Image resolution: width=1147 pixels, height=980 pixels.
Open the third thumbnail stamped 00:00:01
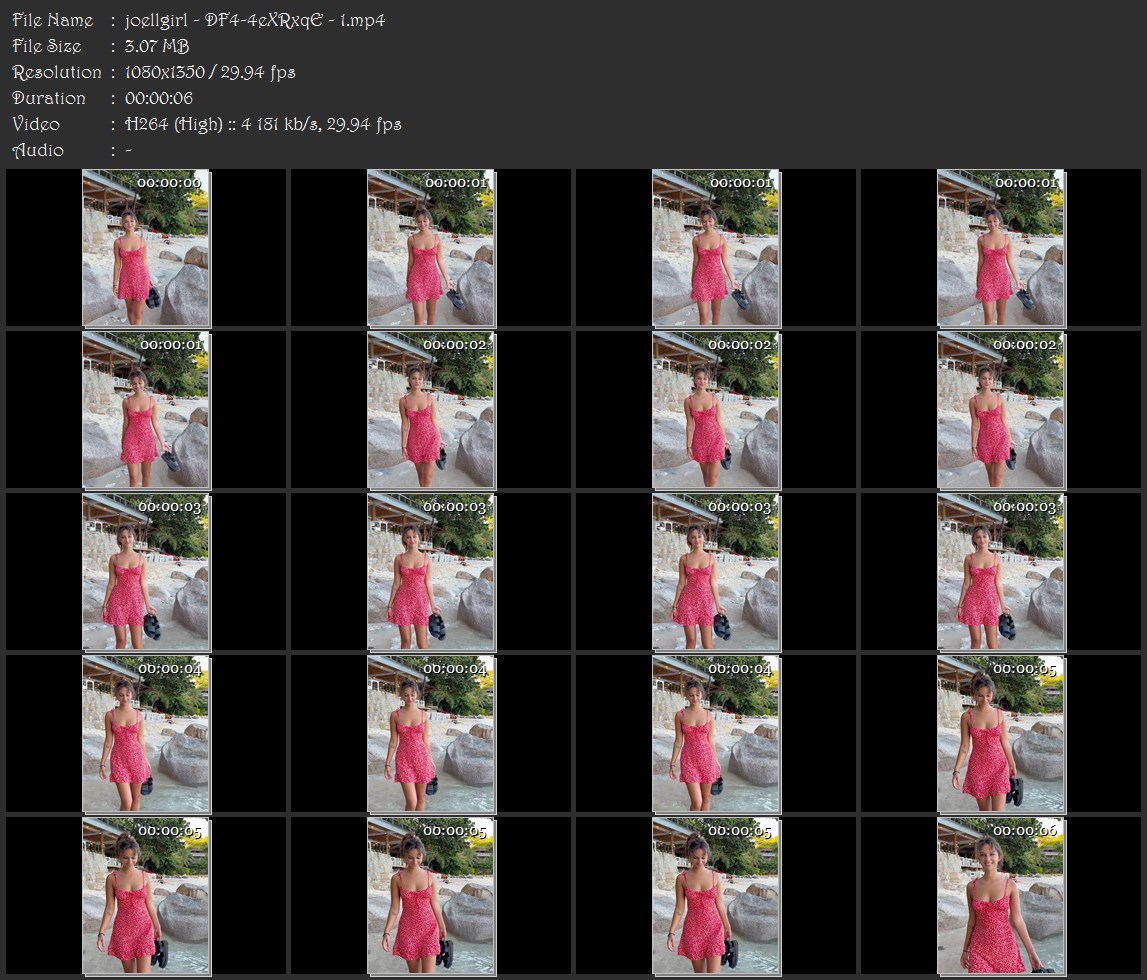[x=1001, y=248]
